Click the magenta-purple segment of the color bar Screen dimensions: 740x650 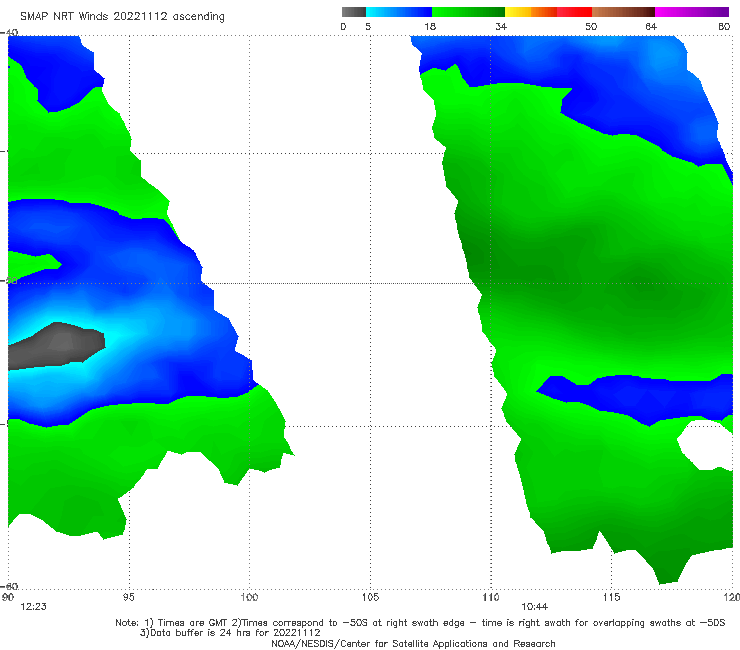point(692,12)
